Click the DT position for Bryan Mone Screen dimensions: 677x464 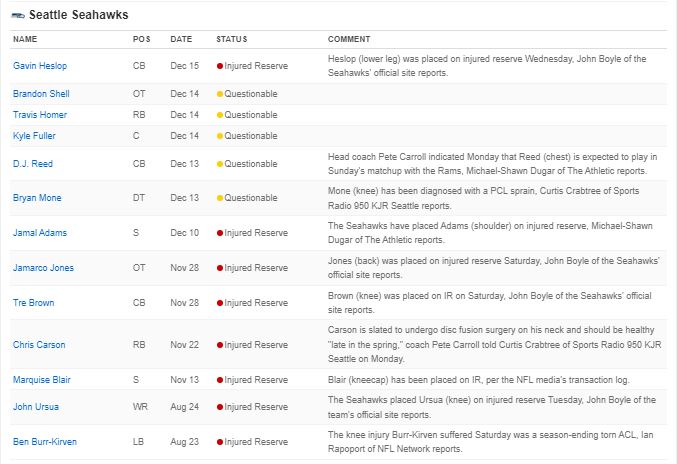(x=139, y=198)
